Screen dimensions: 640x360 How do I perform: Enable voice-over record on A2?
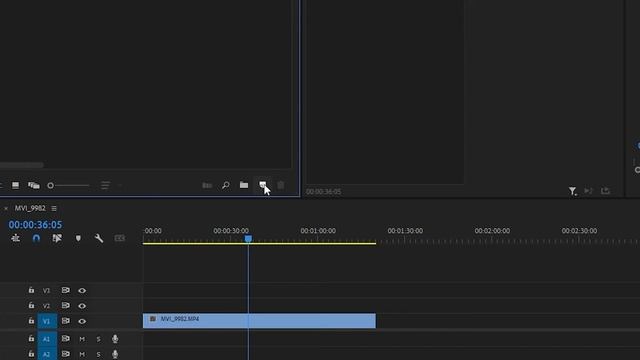coord(115,354)
